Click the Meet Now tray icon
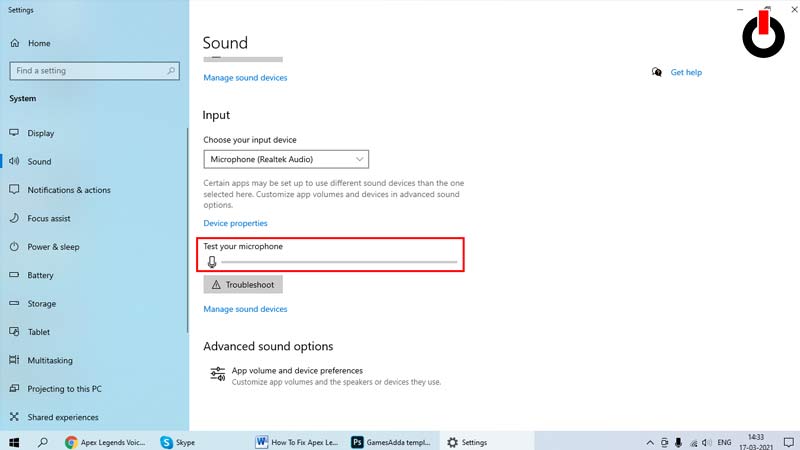 pyautogui.click(x=664, y=443)
